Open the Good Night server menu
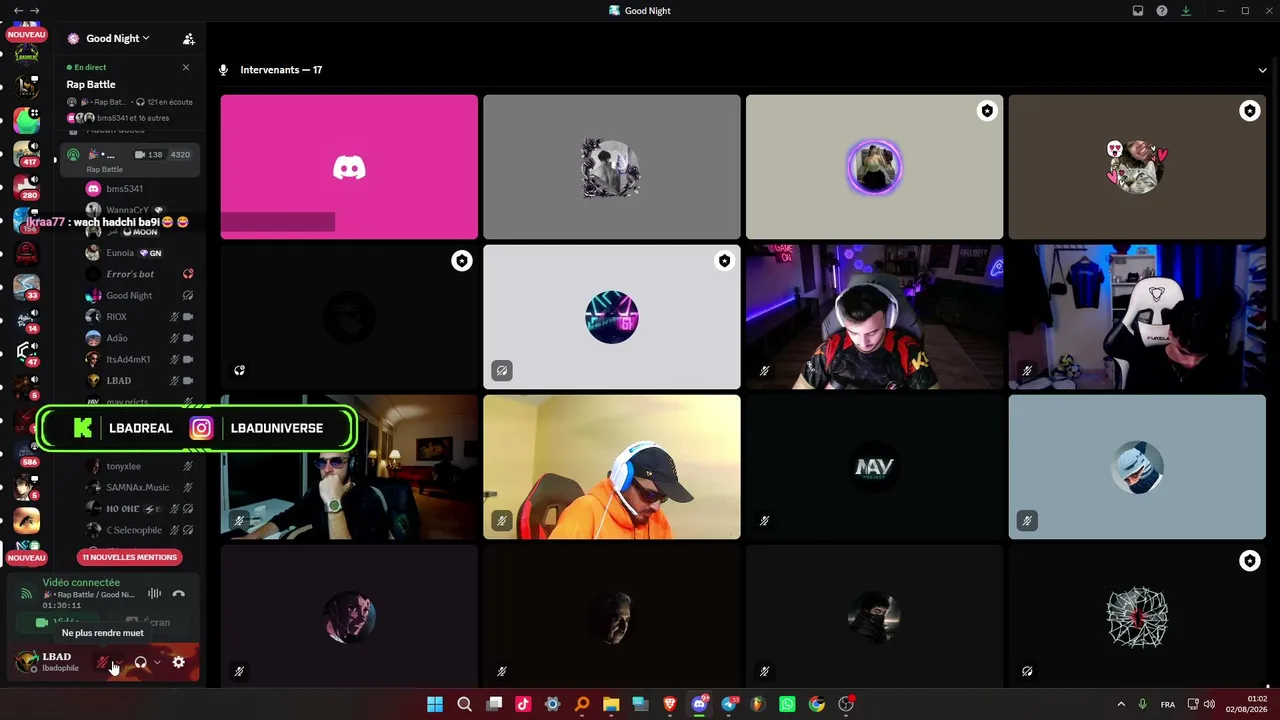The image size is (1280, 720). point(117,38)
